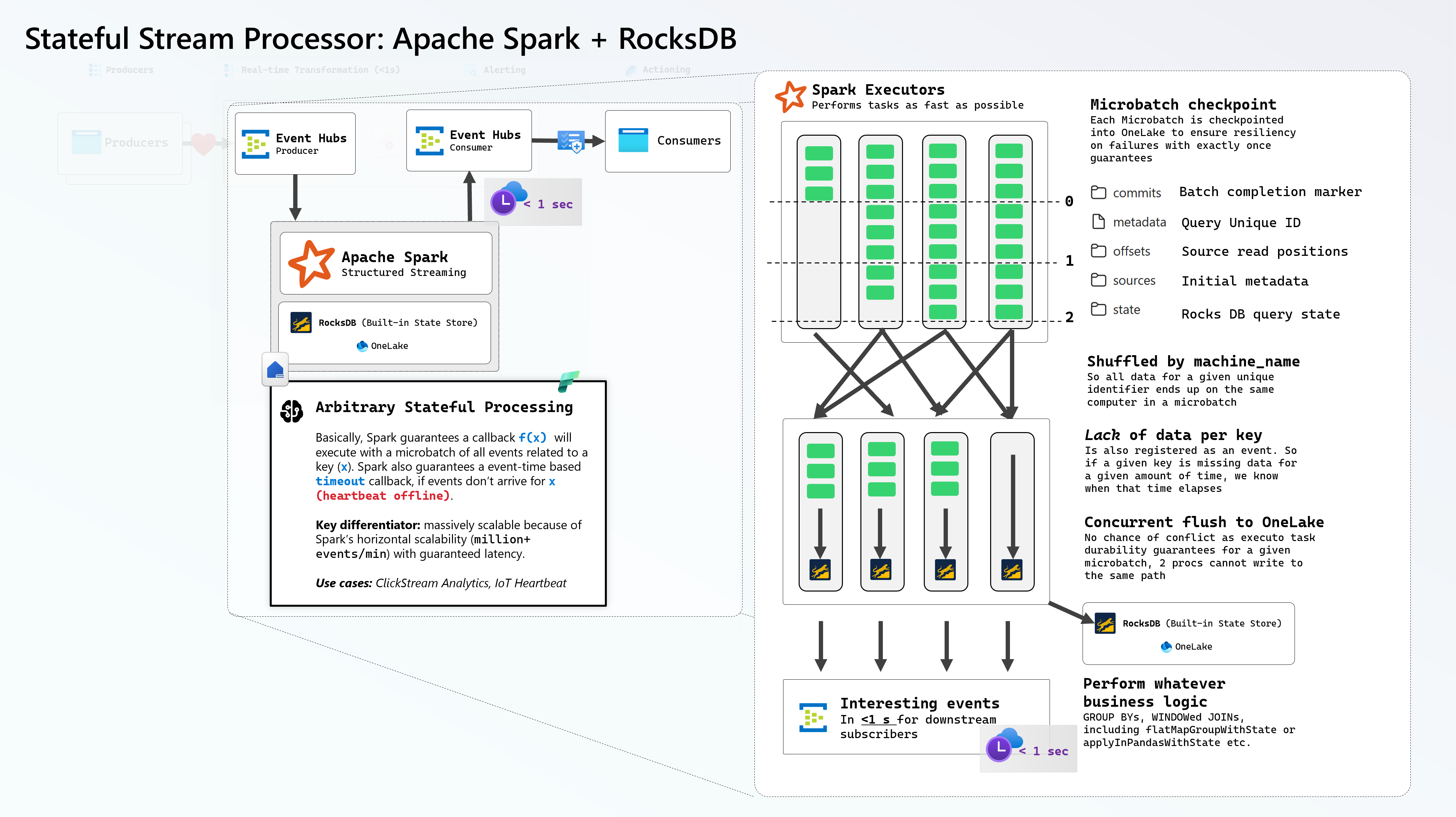Click the Spark Executors star icon
The image size is (1456, 817).
[790, 97]
